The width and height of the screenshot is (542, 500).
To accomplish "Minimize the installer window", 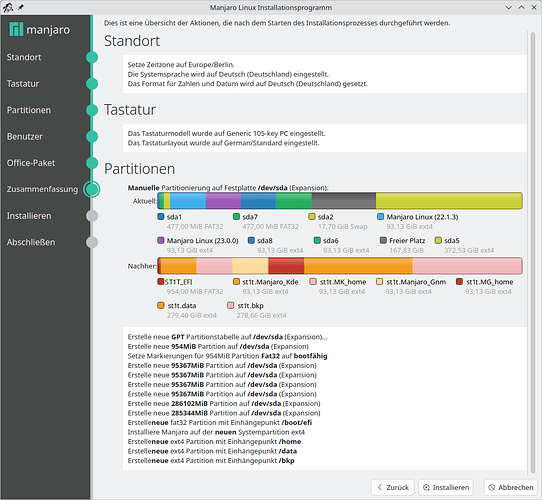I will coord(508,7).
